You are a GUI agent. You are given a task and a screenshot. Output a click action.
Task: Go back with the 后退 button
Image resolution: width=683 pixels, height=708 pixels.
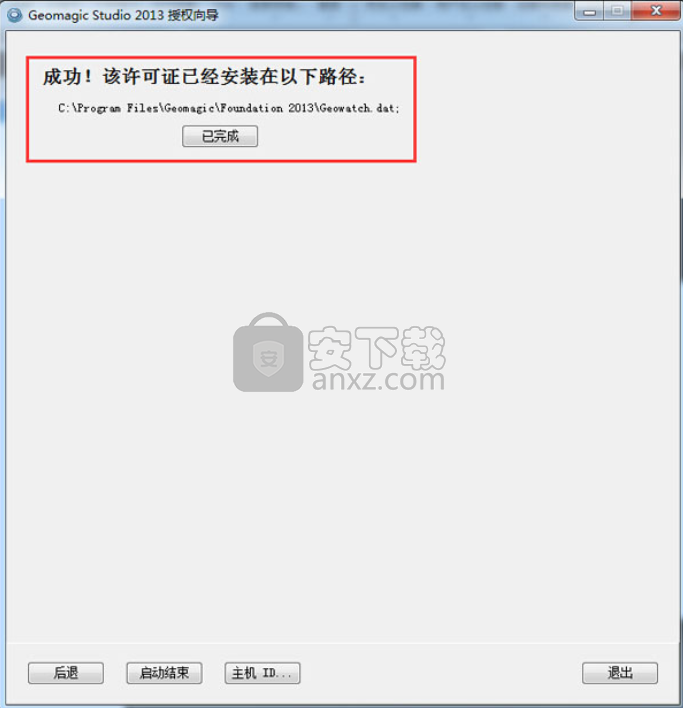click(66, 673)
